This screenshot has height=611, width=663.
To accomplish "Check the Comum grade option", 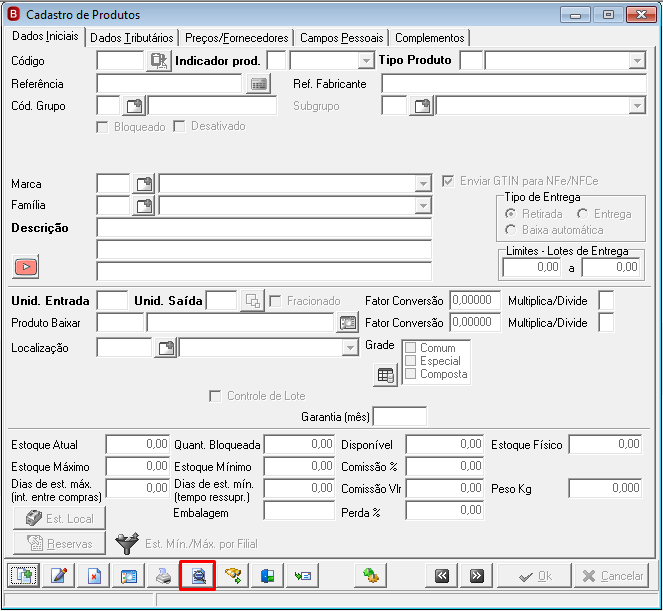I will 410,348.
